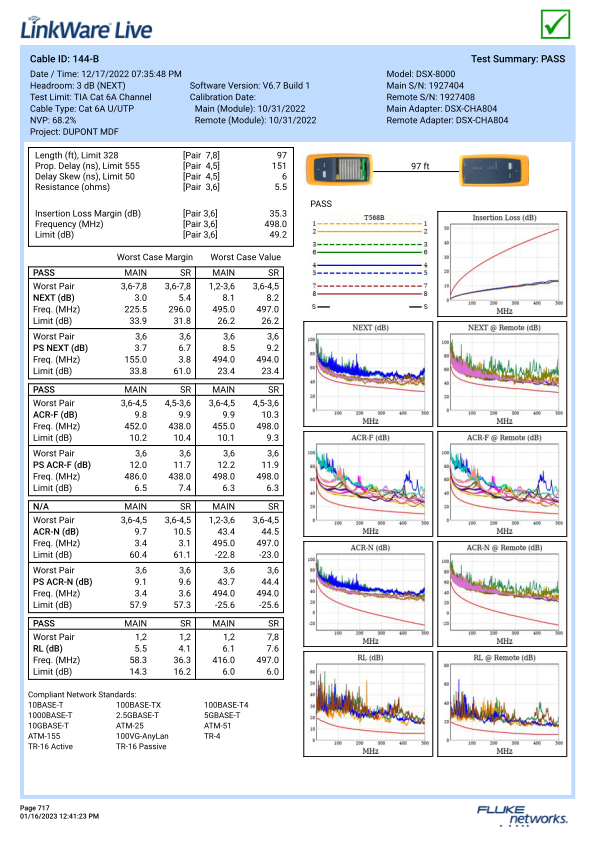This screenshot has width=595, height=841.
Task: Open the ACR-F @ Remote graph
Action: click(502, 484)
